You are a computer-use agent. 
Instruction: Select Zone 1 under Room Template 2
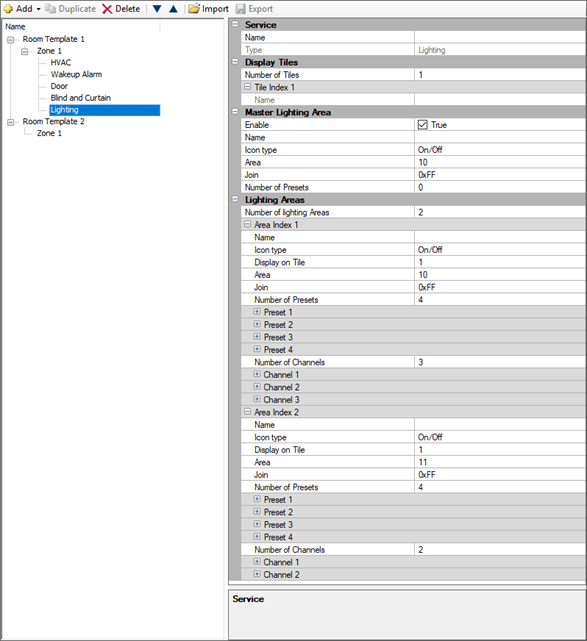pyautogui.click(x=49, y=133)
